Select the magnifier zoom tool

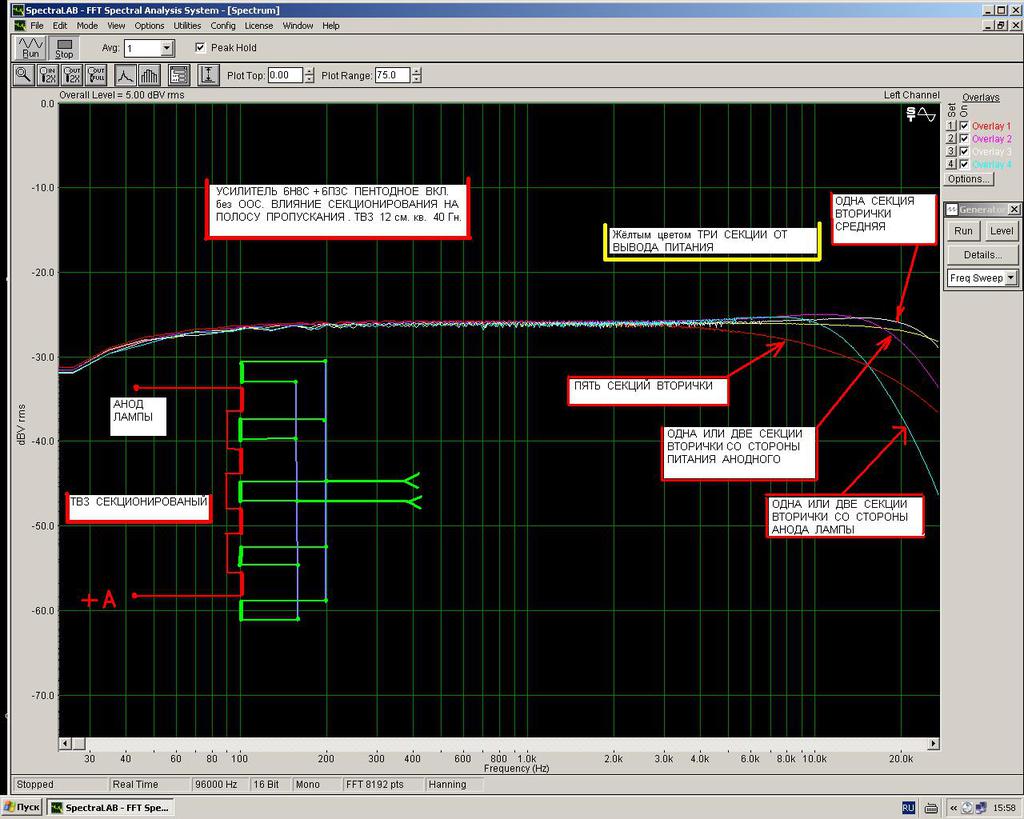click(24, 75)
